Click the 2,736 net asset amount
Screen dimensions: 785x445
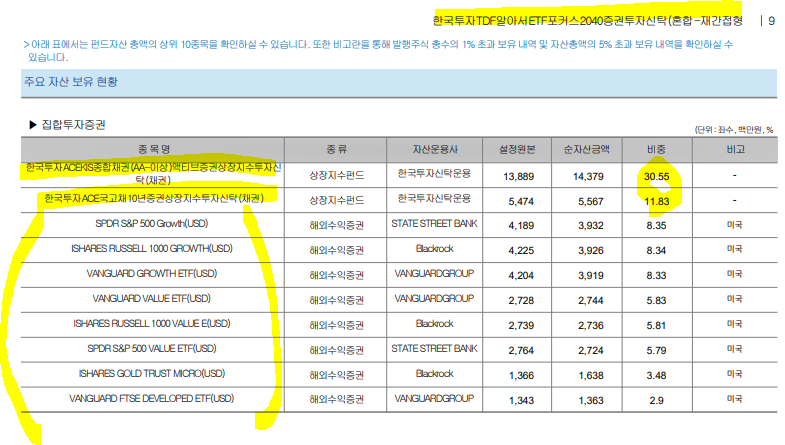pyautogui.click(x=591, y=325)
